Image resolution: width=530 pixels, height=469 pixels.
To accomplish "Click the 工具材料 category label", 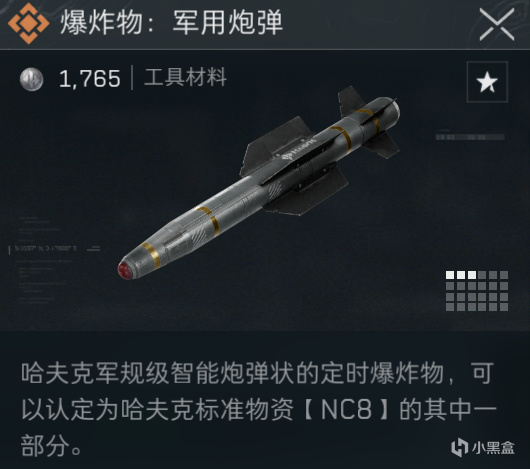I will click(x=185, y=77).
